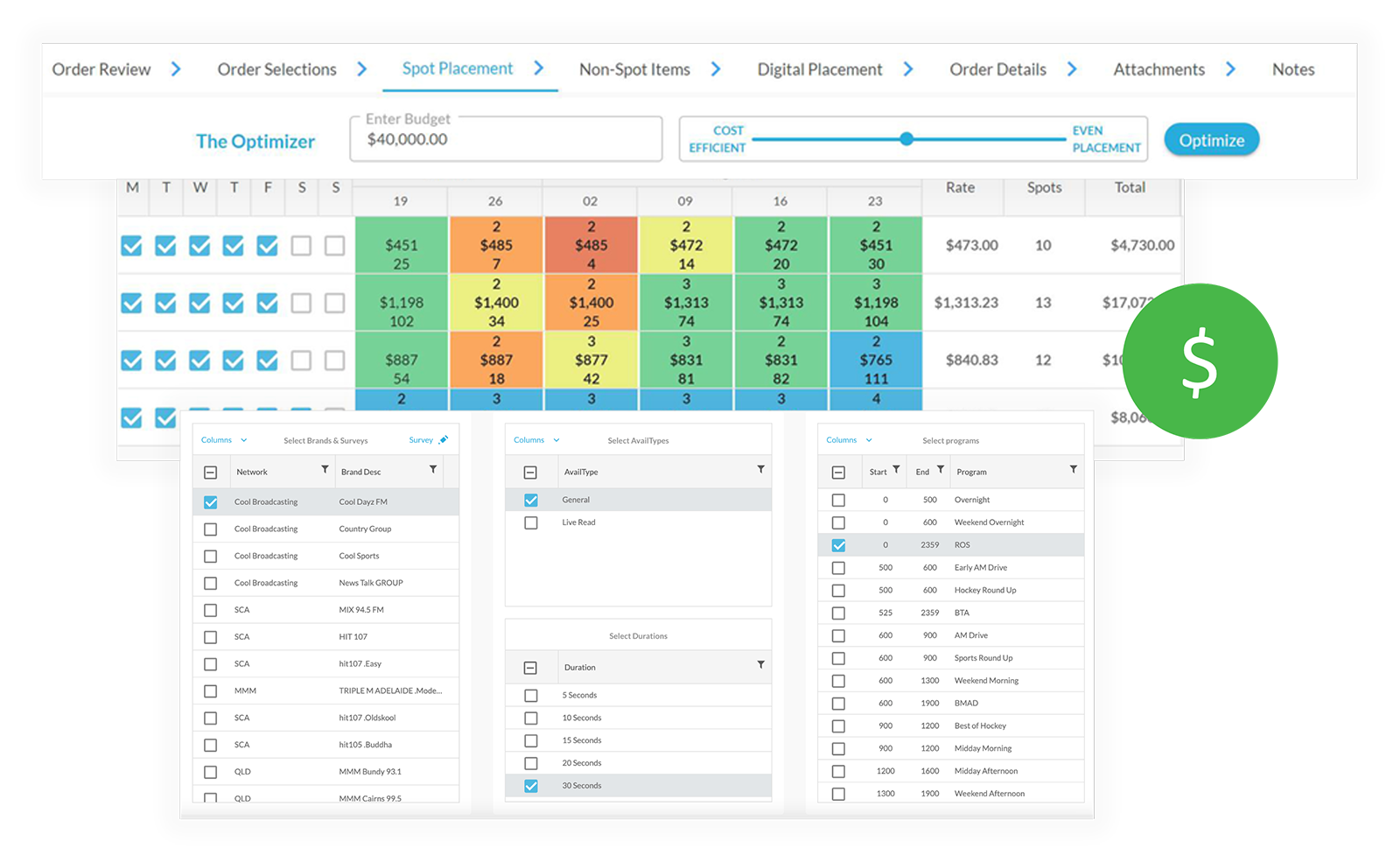This screenshot has width=1400, height=862.
Task: Filter programs by End time
Action: (x=941, y=470)
